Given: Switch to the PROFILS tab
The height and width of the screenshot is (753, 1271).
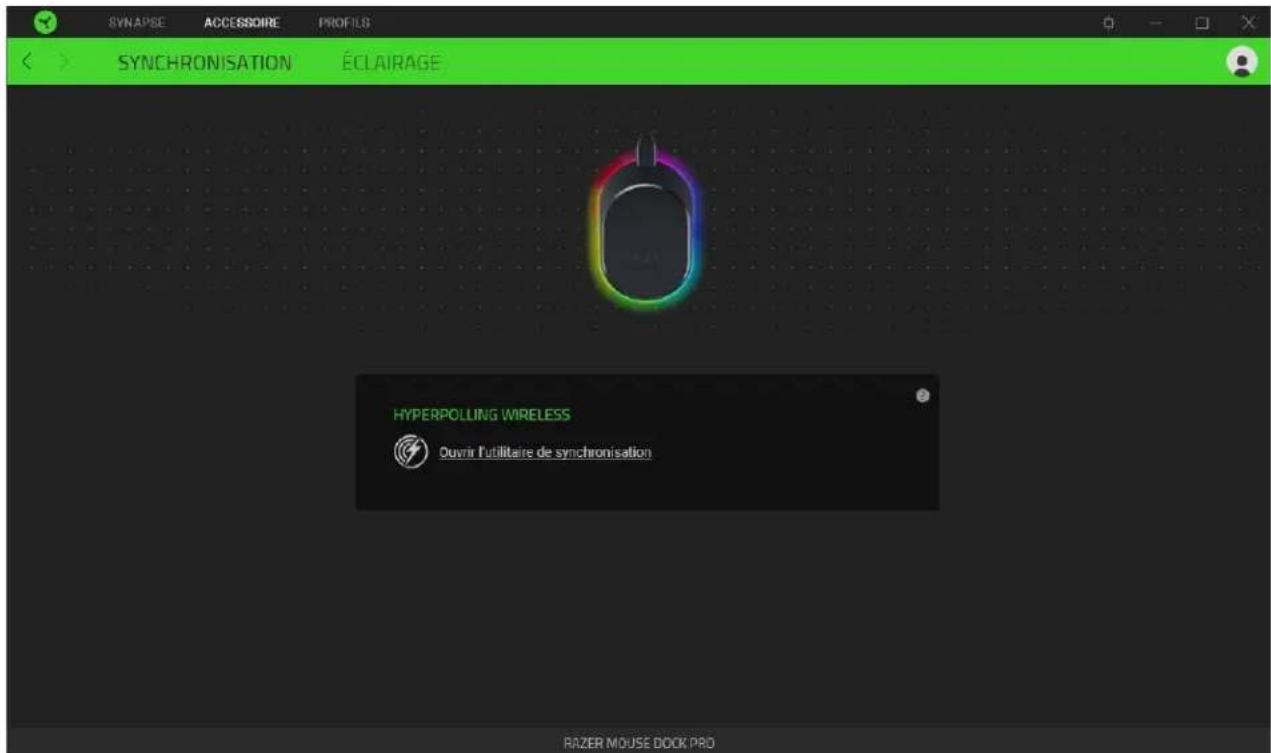Looking at the screenshot, I should [x=343, y=21].
